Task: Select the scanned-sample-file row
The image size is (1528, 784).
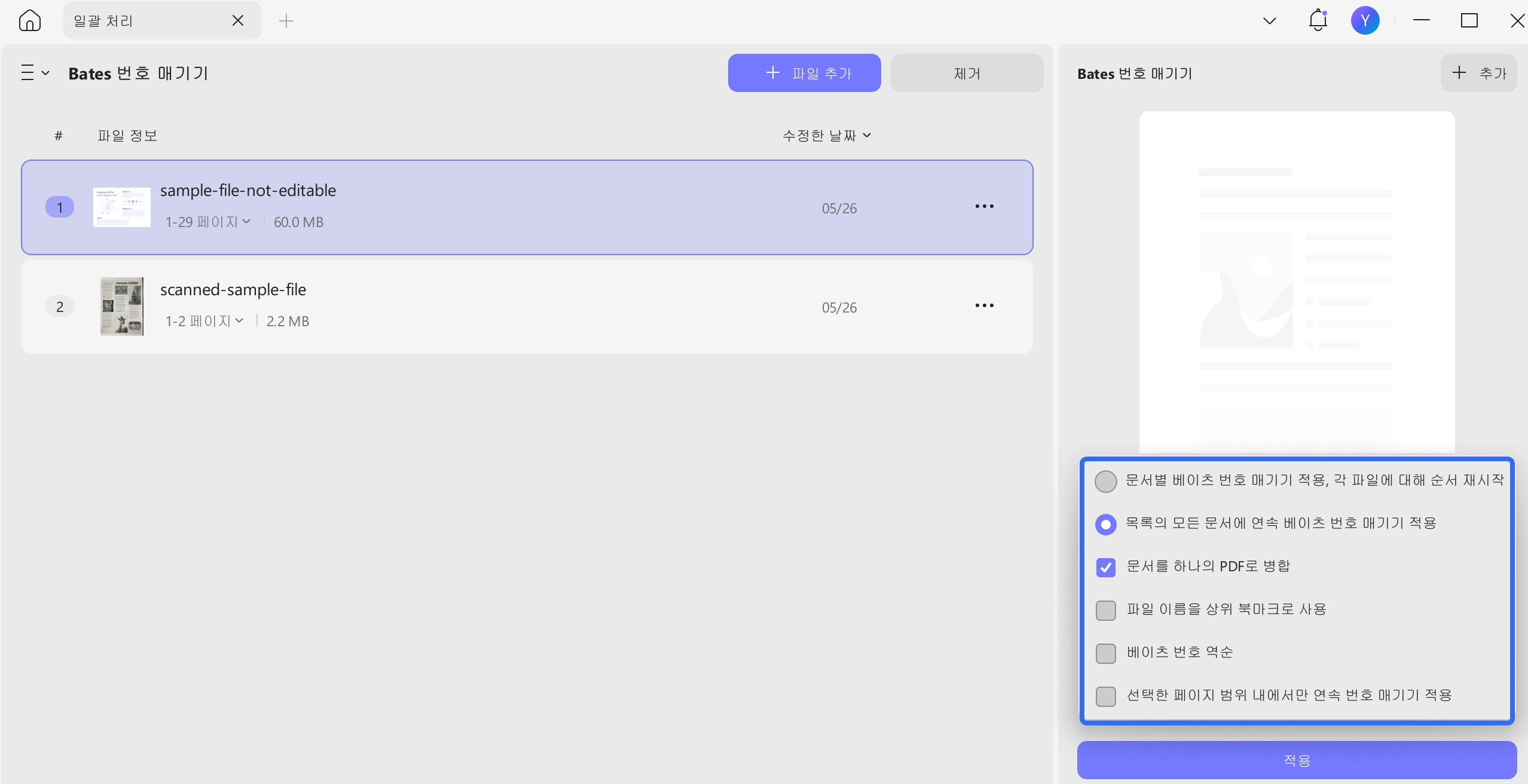Action: tap(527, 307)
